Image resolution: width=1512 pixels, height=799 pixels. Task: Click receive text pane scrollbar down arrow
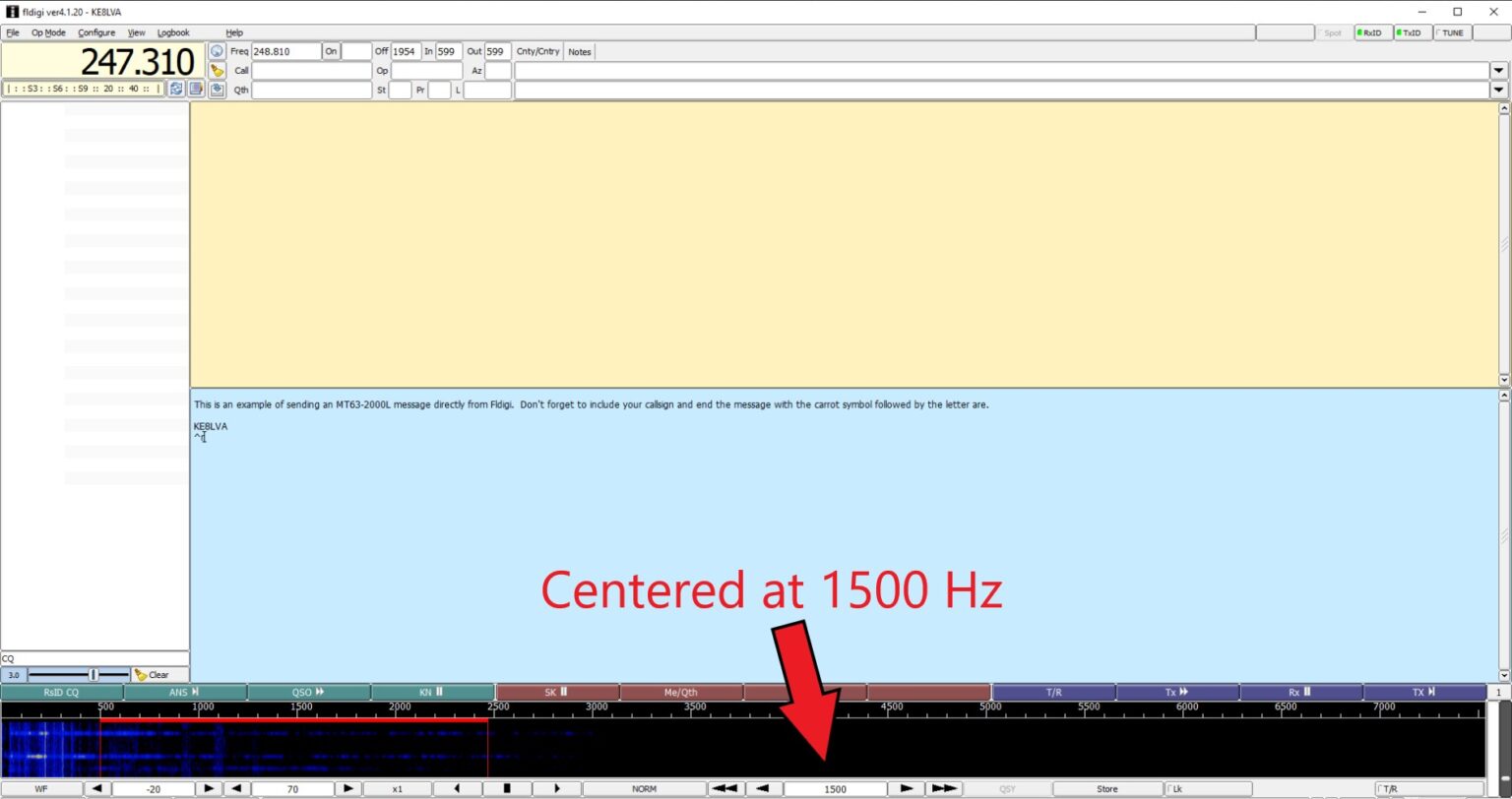[x=1503, y=380]
